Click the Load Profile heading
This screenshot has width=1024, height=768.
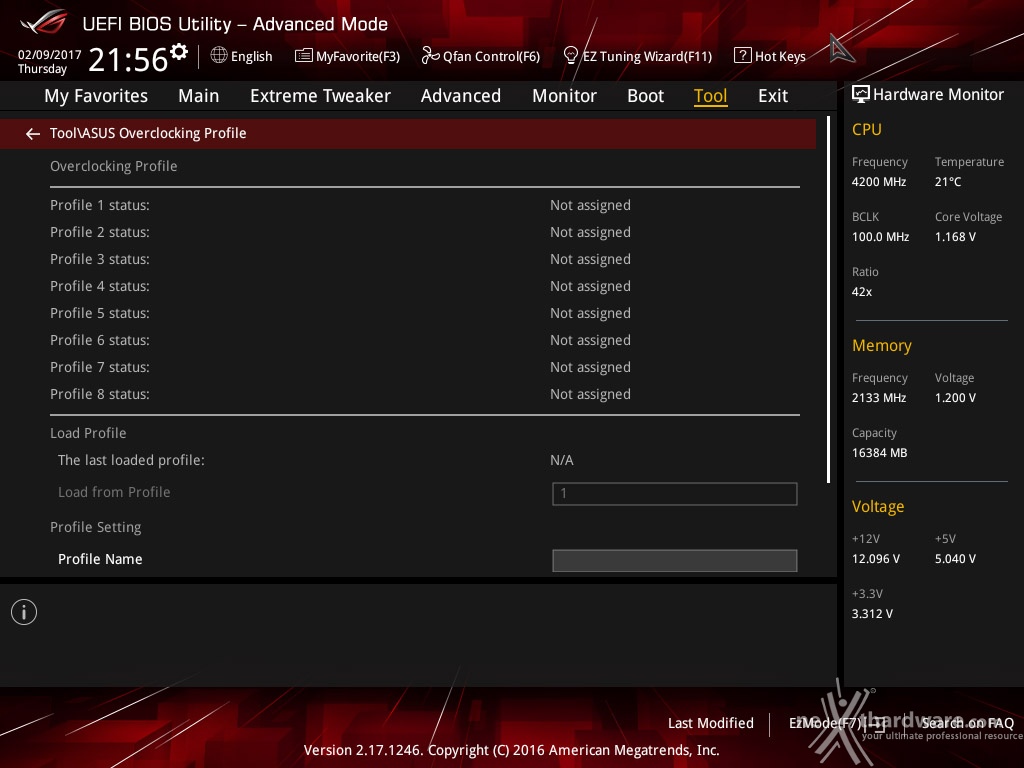[x=88, y=433]
